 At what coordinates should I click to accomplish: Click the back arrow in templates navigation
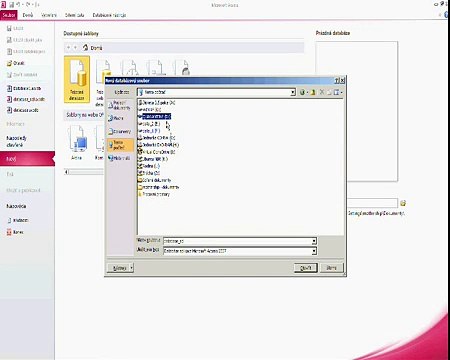(68, 48)
